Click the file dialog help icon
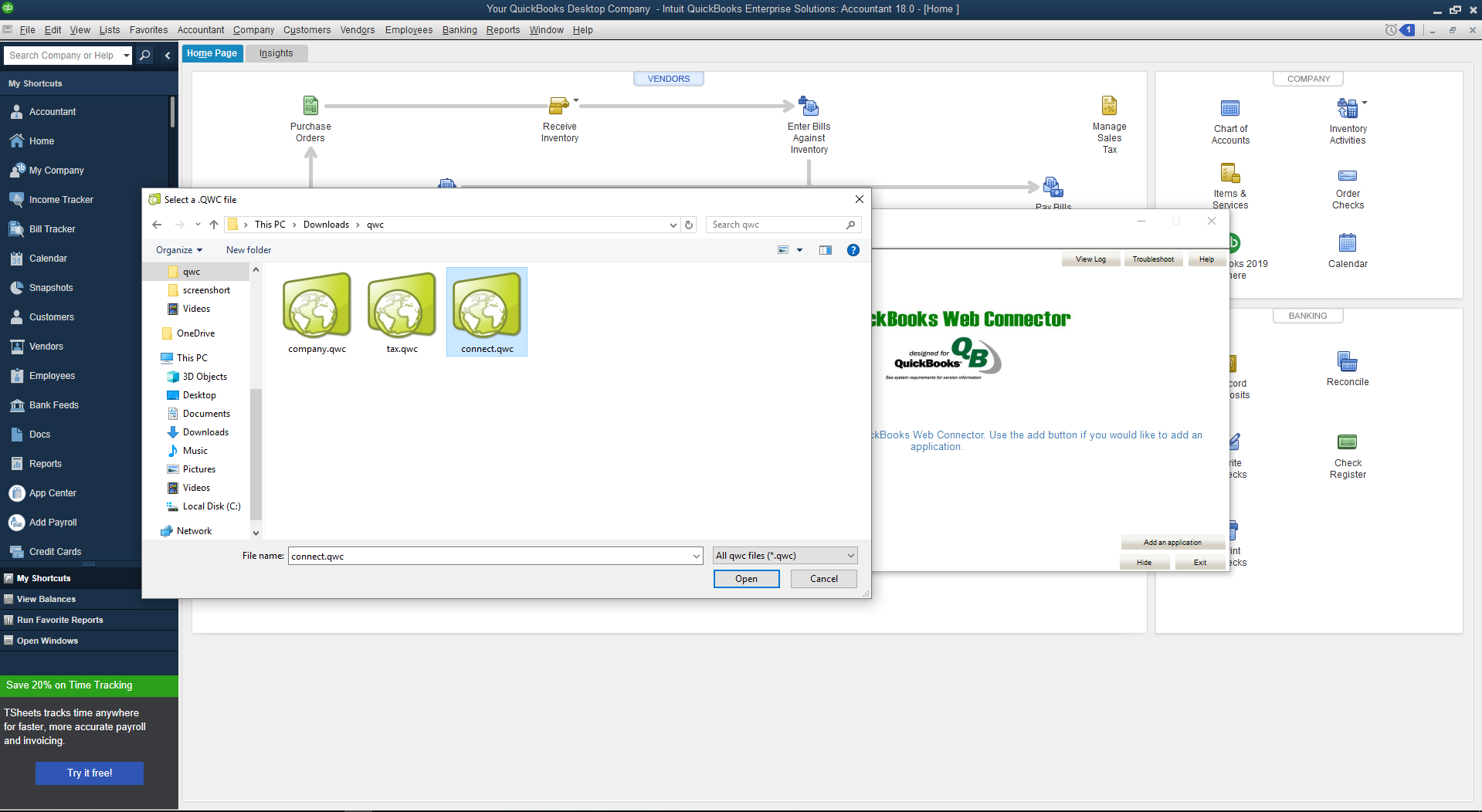 [x=853, y=250]
